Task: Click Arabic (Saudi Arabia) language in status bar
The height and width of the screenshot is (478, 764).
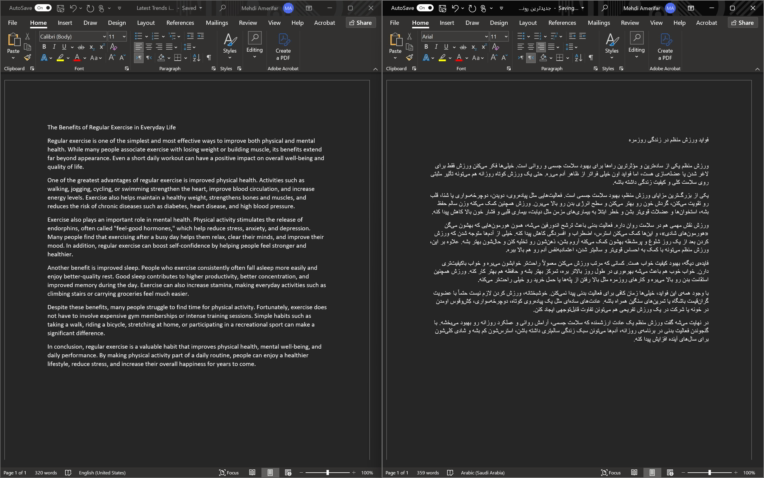Action: 482,473
